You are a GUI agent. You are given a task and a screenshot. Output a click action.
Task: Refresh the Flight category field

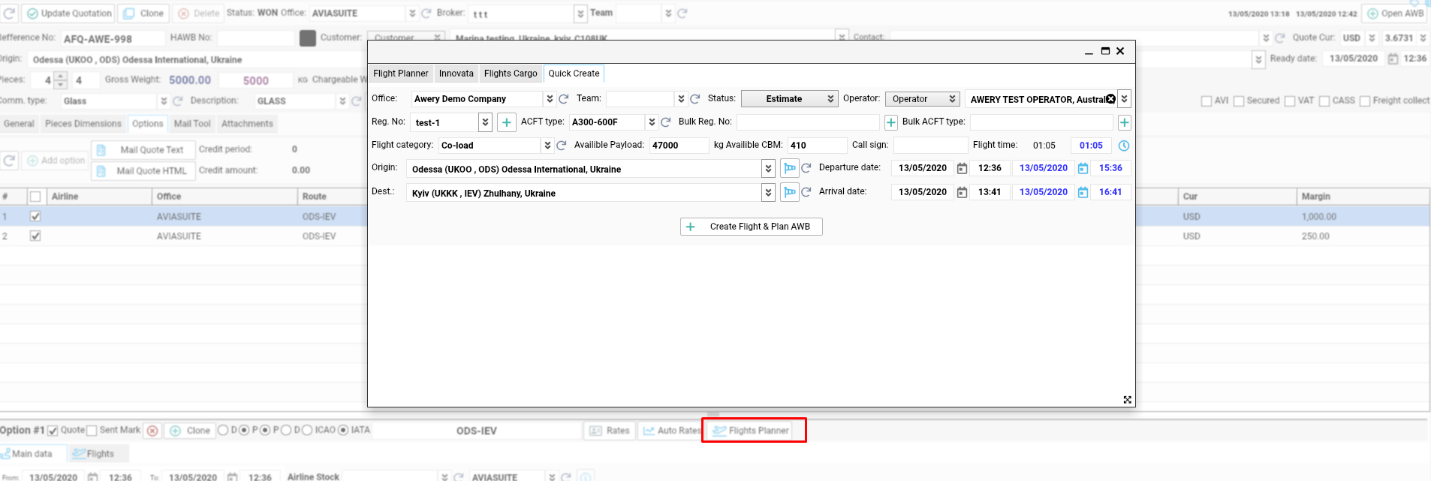561,145
